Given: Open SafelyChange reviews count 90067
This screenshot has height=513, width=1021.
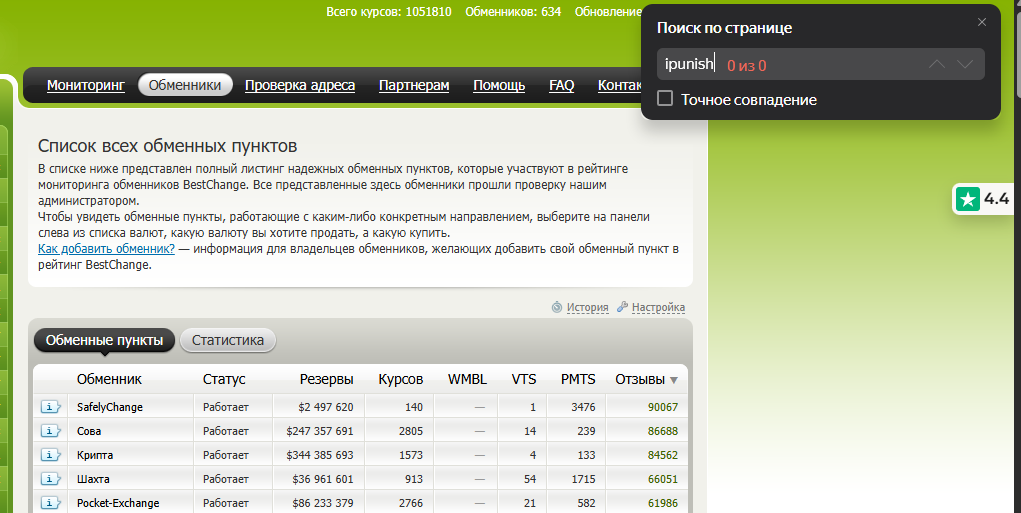Looking at the screenshot, I should click(663, 407).
